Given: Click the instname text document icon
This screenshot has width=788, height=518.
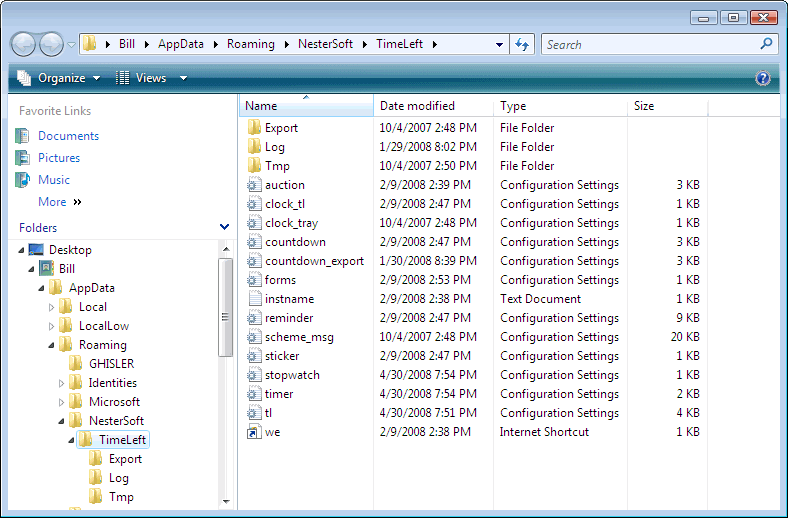Looking at the screenshot, I should pyautogui.click(x=255, y=299).
